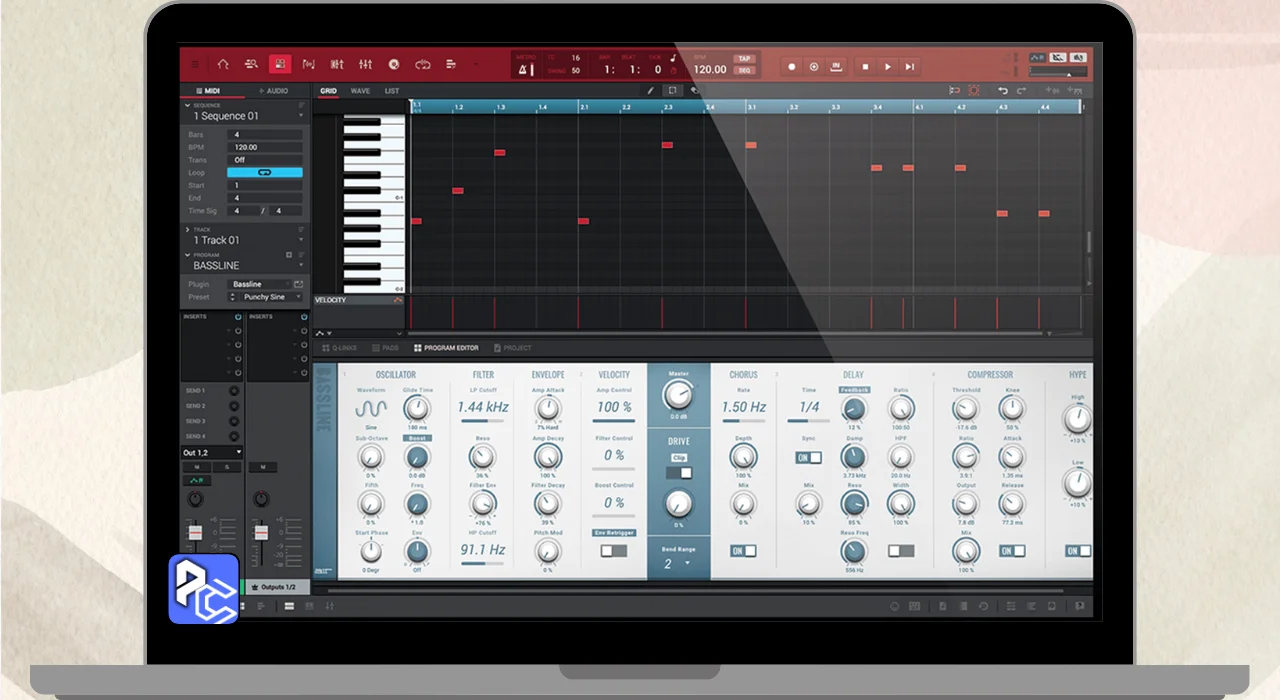This screenshot has height=700, width=1280.
Task: Select the Eraser tool
Action: [694, 91]
